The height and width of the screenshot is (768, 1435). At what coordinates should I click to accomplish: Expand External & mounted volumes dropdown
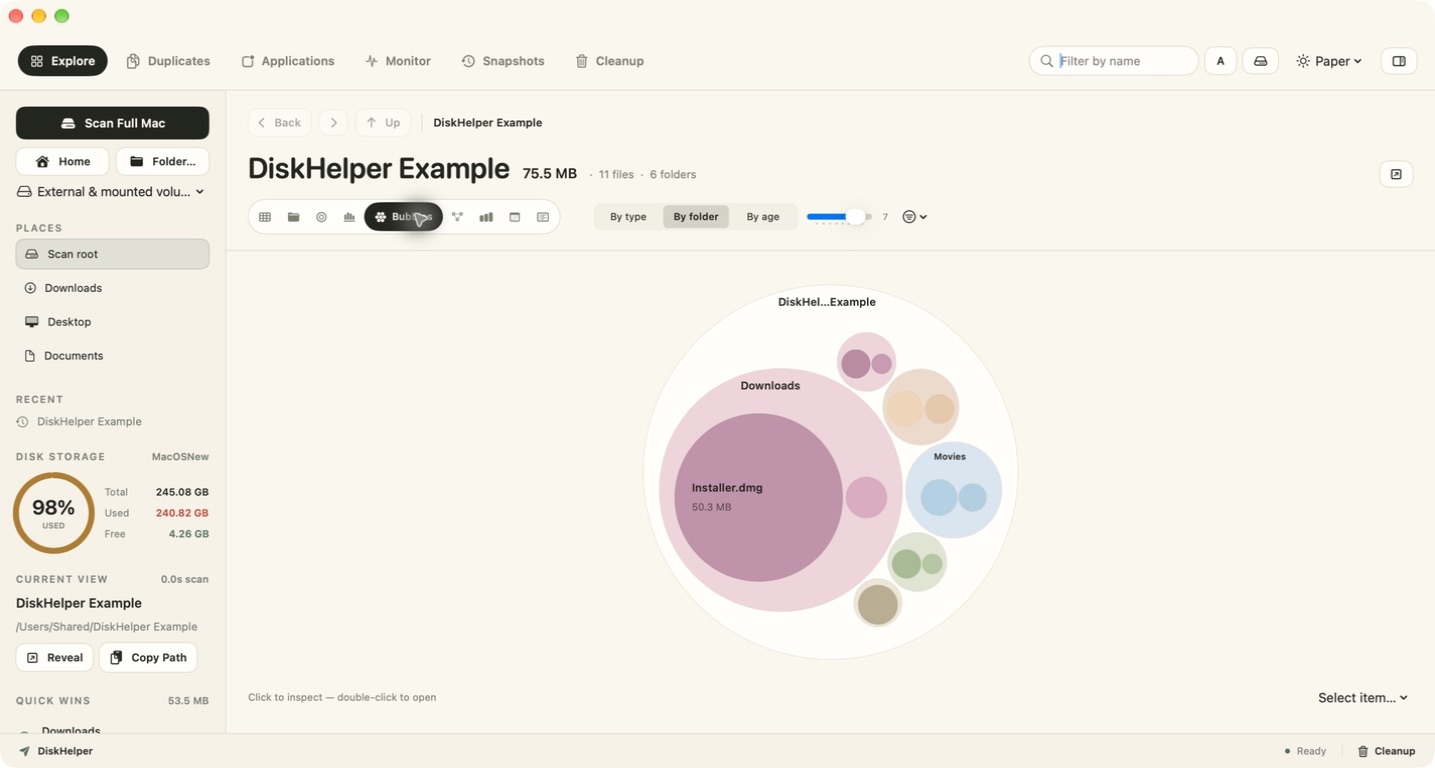pos(112,192)
